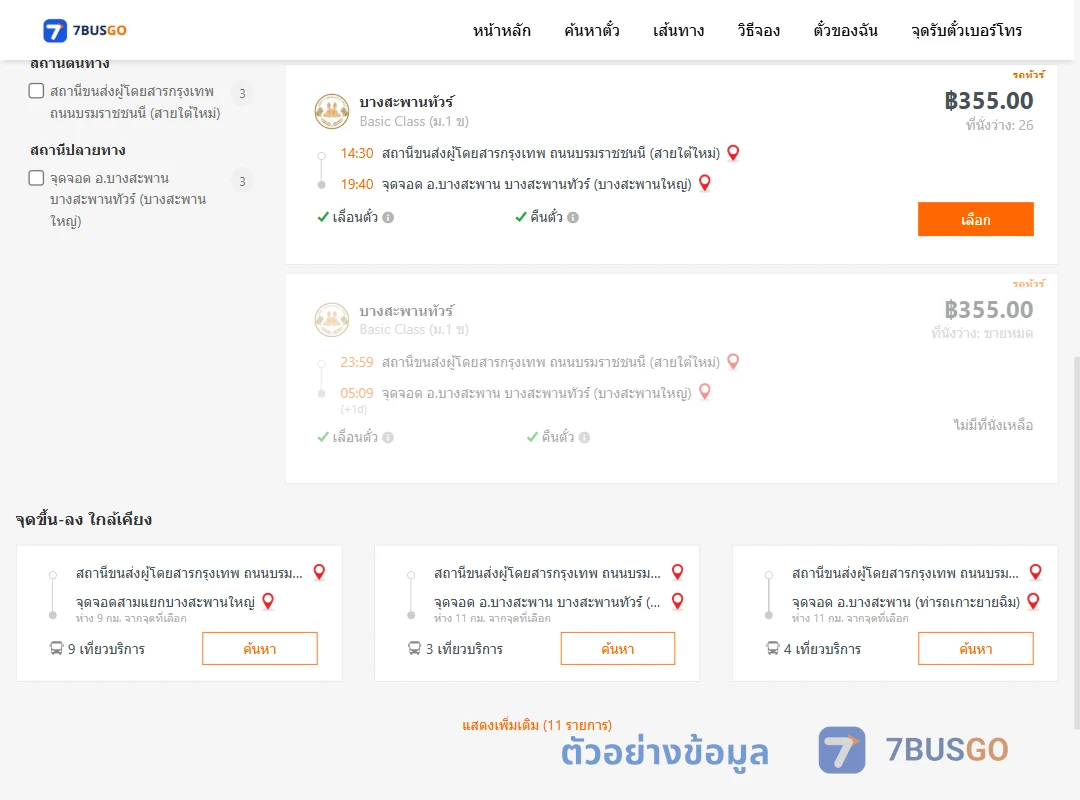Click บางสะพานทัวร์ operator logo on the 14:30 trip
This screenshot has height=800, width=1080.
point(332,112)
